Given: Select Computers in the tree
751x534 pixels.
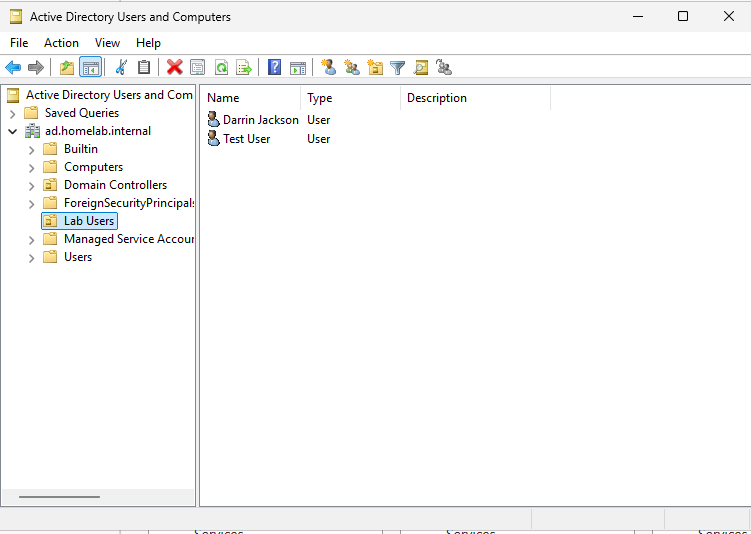Looking at the screenshot, I should [93, 167].
